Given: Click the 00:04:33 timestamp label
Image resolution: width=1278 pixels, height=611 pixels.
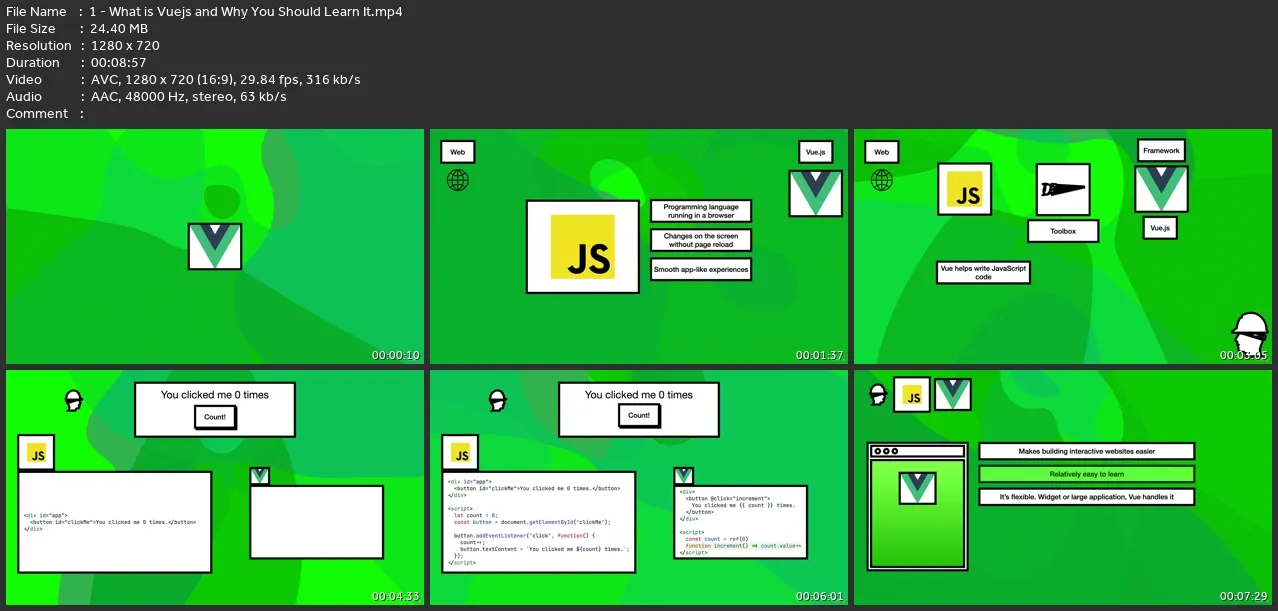Looking at the screenshot, I should (x=396, y=597).
